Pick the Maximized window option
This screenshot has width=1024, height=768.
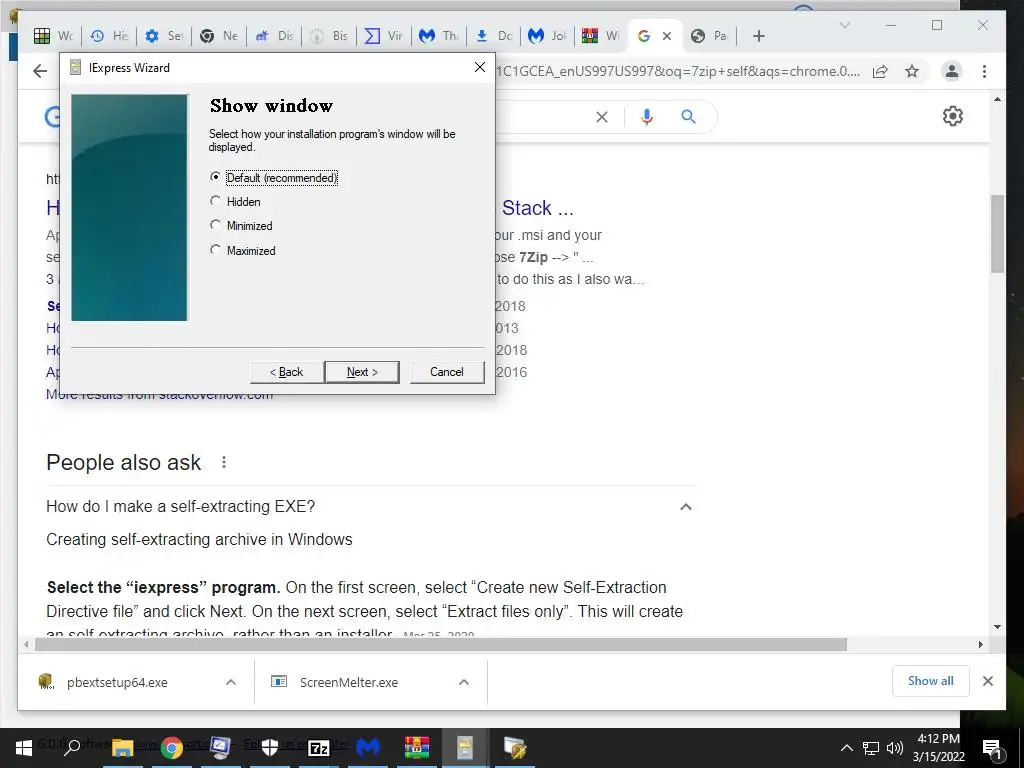(x=215, y=250)
